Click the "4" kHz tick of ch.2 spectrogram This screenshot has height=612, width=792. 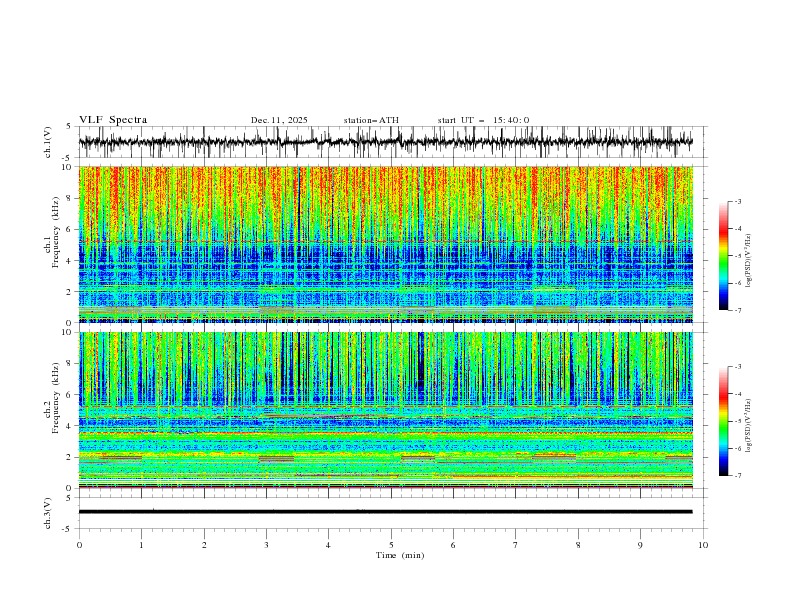(69, 426)
